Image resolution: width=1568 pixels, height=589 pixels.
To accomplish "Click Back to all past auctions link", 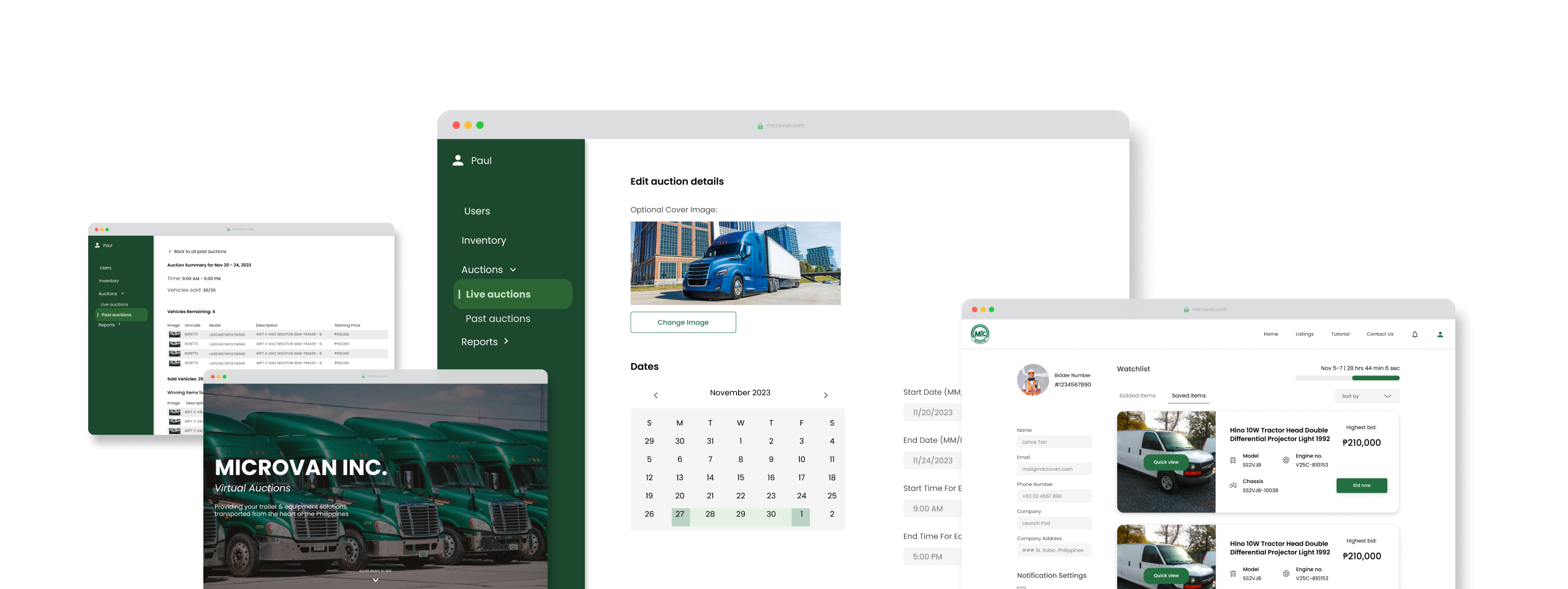I will coord(200,251).
